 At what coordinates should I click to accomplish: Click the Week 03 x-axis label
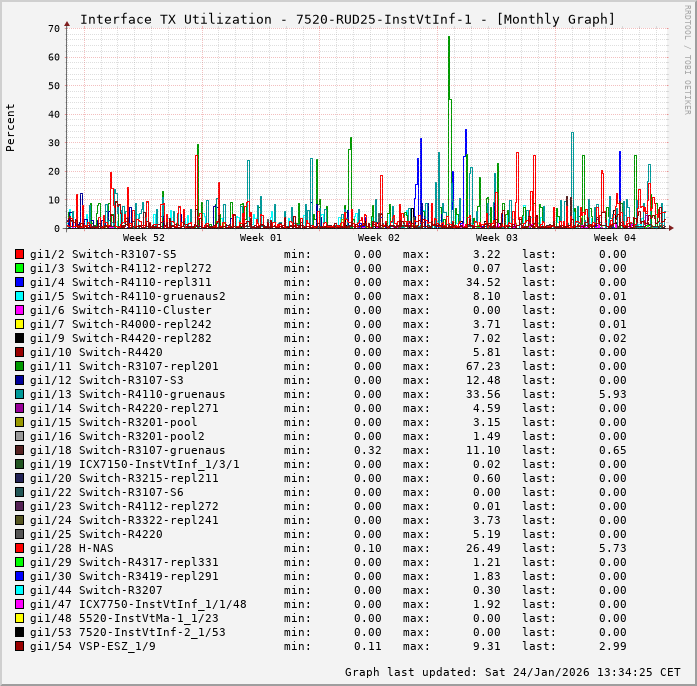496,237
